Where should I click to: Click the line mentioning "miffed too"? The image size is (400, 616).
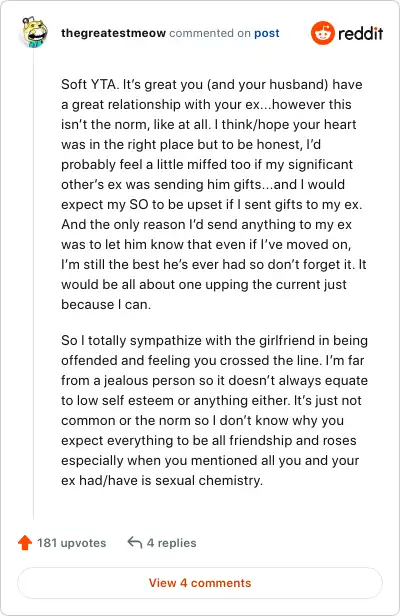(x=207, y=164)
